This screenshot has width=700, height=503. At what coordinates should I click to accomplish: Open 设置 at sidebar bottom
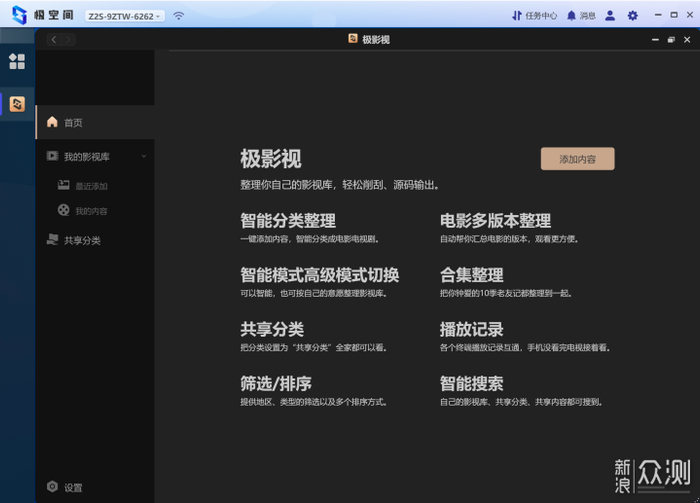(x=73, y=487)
